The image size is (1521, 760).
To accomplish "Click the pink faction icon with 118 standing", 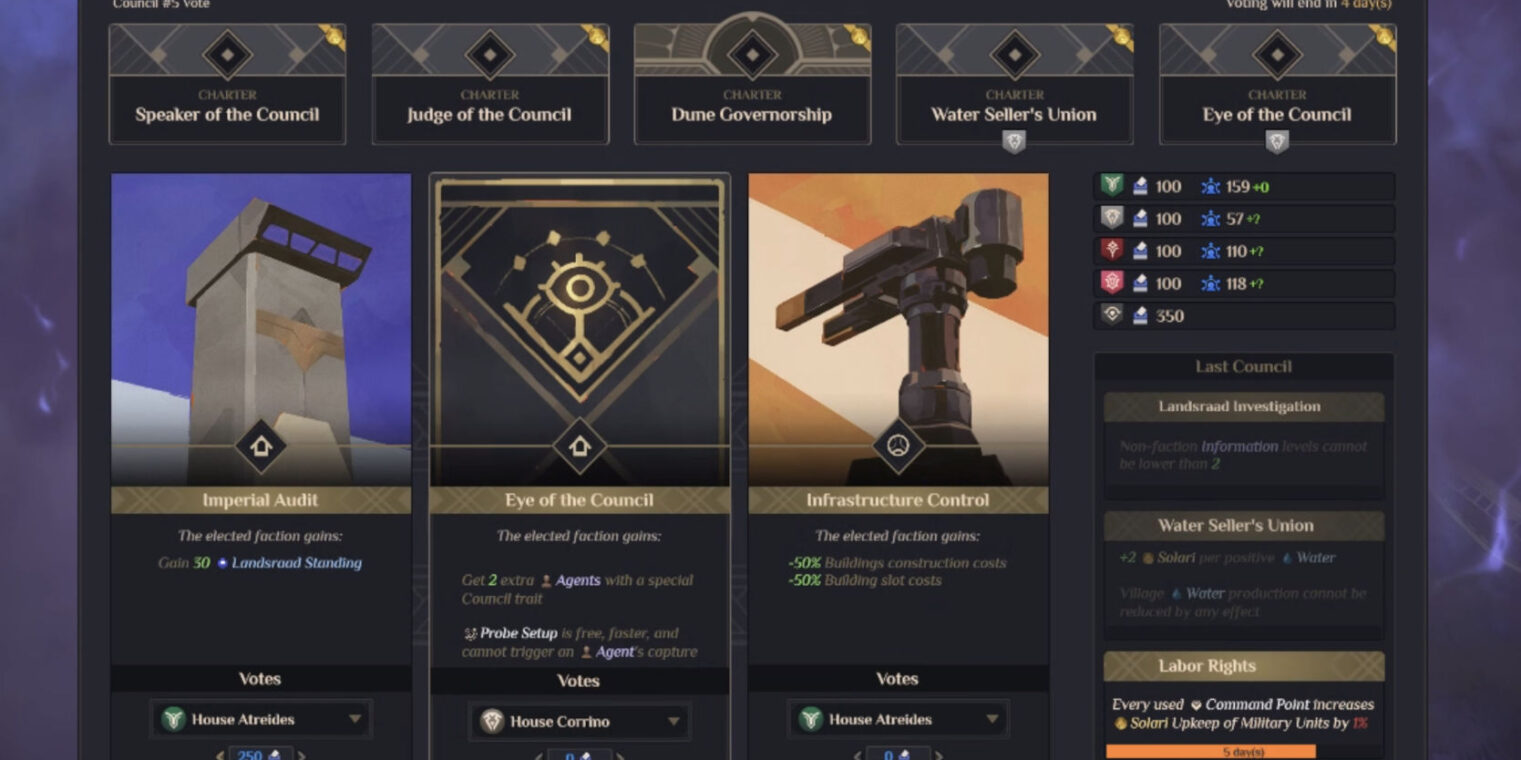I will 1112,283.
